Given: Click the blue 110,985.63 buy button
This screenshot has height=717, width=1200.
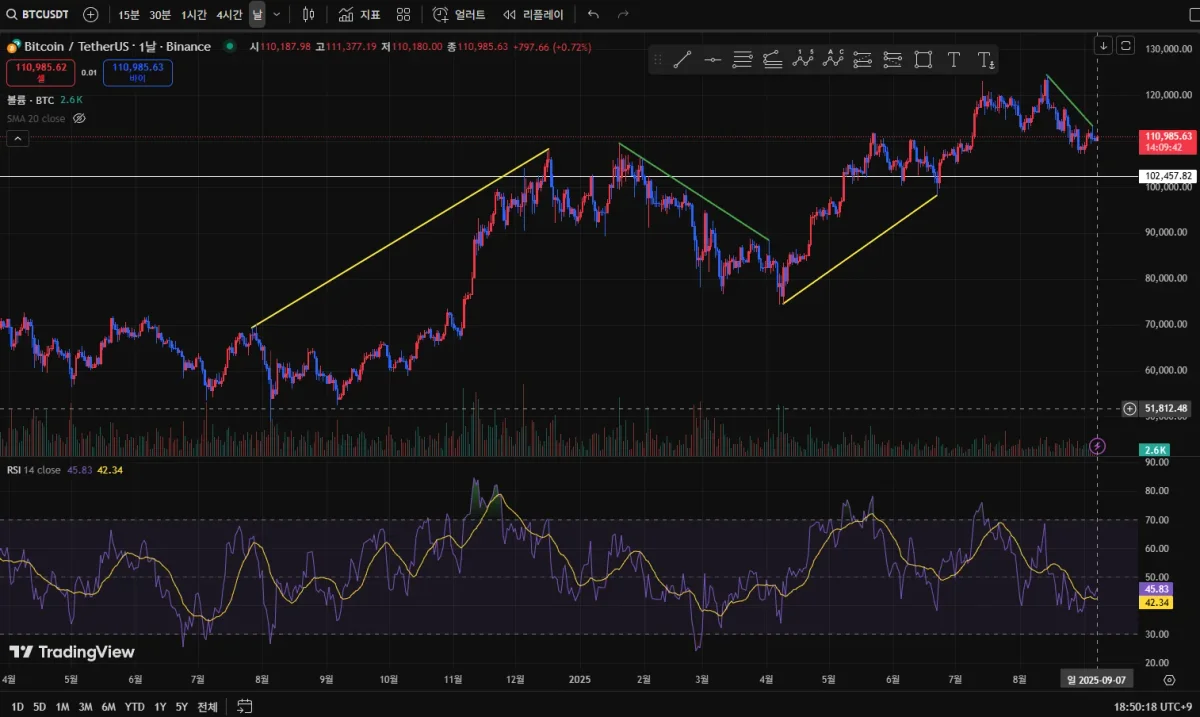Looking at the screenshot, I should [138, 71].
